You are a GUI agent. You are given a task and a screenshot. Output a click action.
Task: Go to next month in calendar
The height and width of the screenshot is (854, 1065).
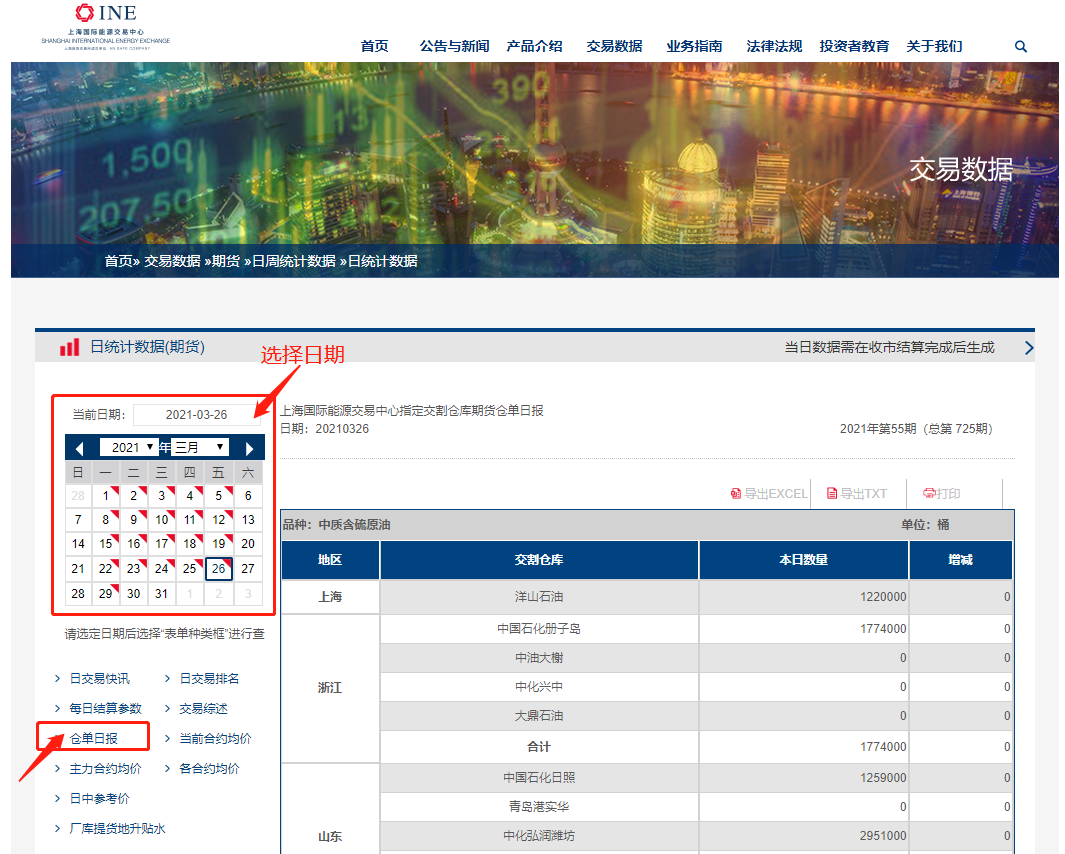pos(249,448)
